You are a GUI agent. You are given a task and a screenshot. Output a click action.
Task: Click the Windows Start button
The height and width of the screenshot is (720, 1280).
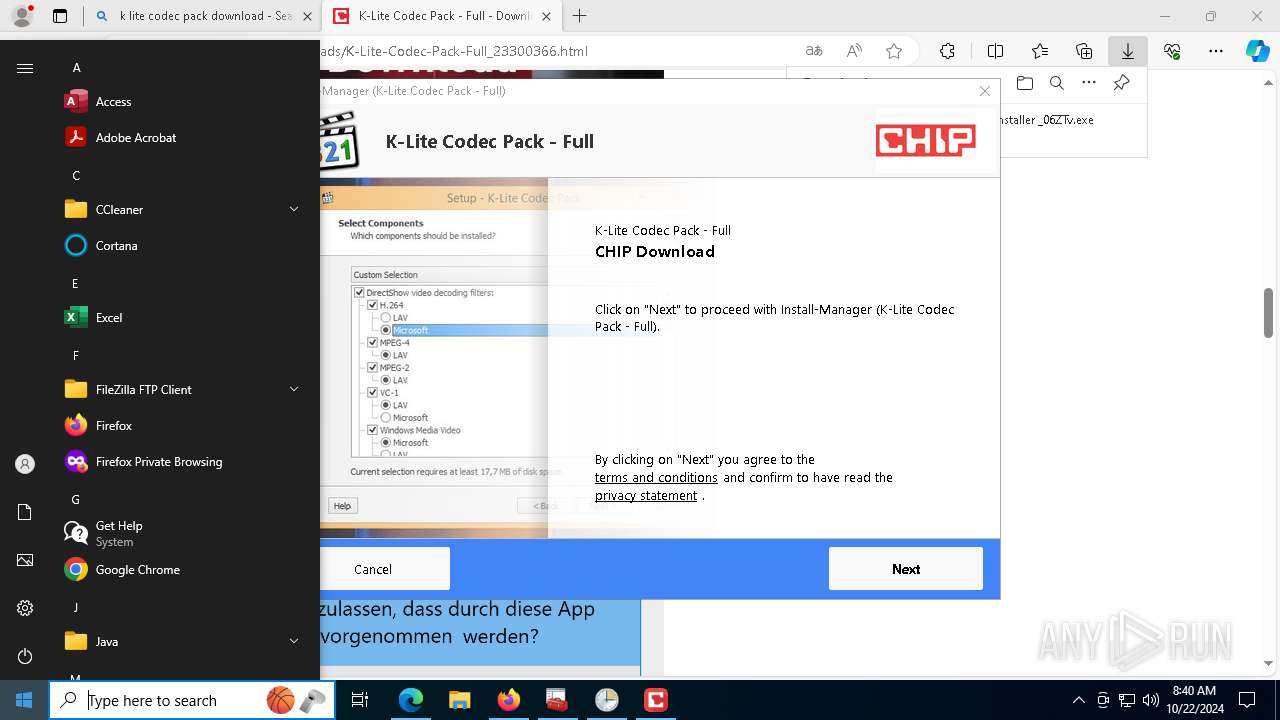[x=24, y=700]
